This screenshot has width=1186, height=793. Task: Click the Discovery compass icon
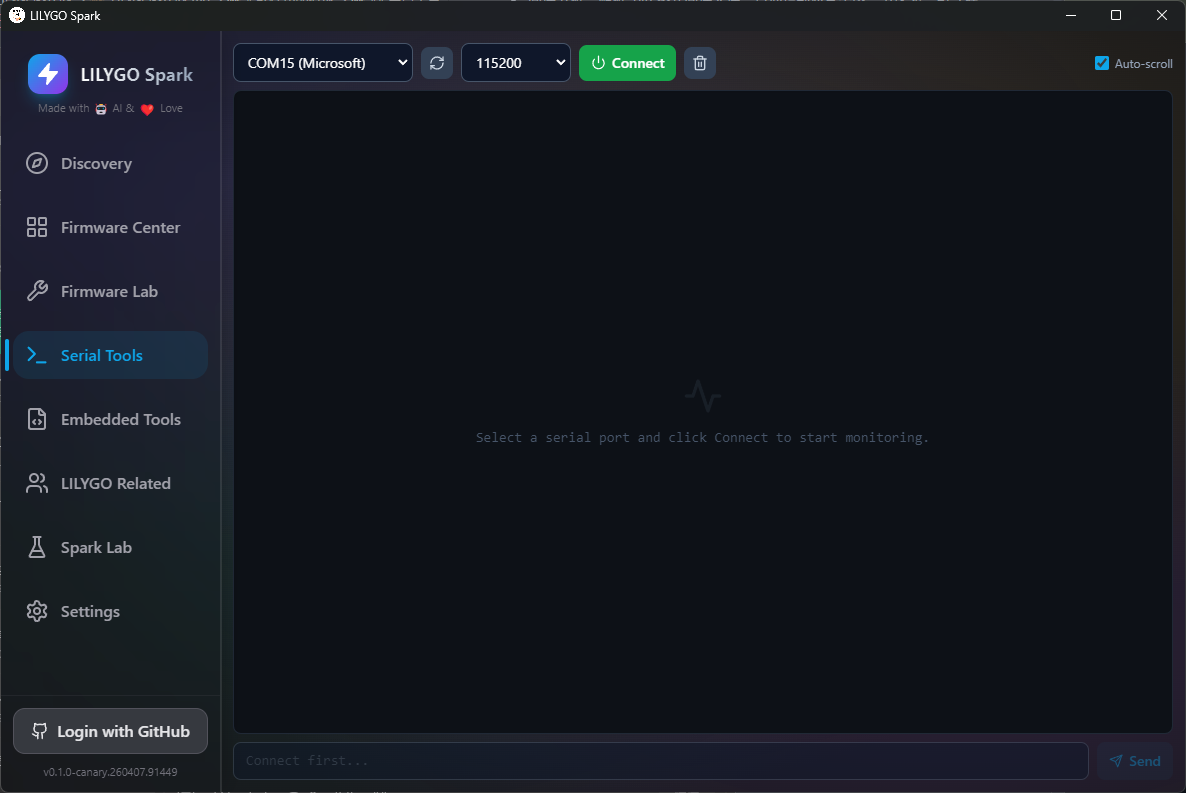[x=37, y=164]
